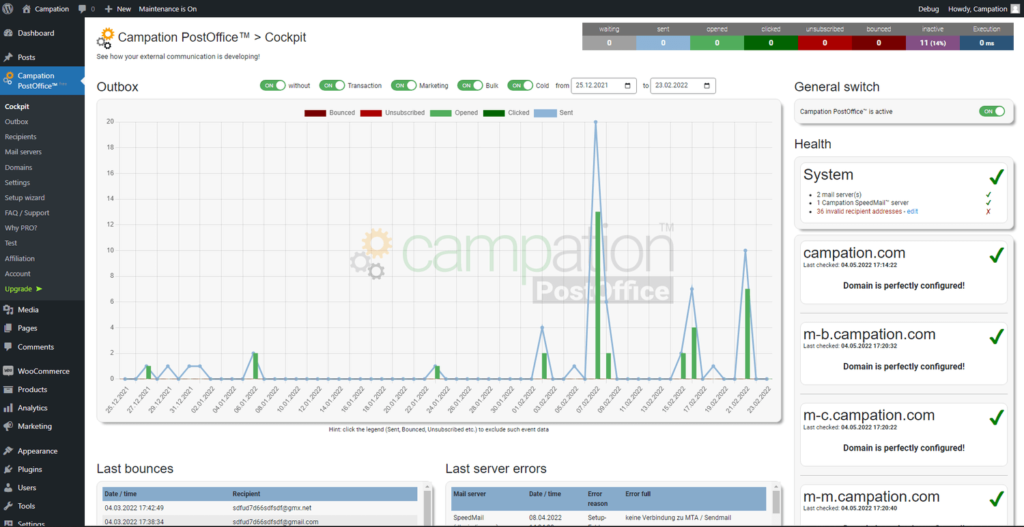The width and height of the screenshot is (1024, 527).
Task: Click the Unsubscribed legend color swatch
Action: pyautogui.click(x=371, y=113)
